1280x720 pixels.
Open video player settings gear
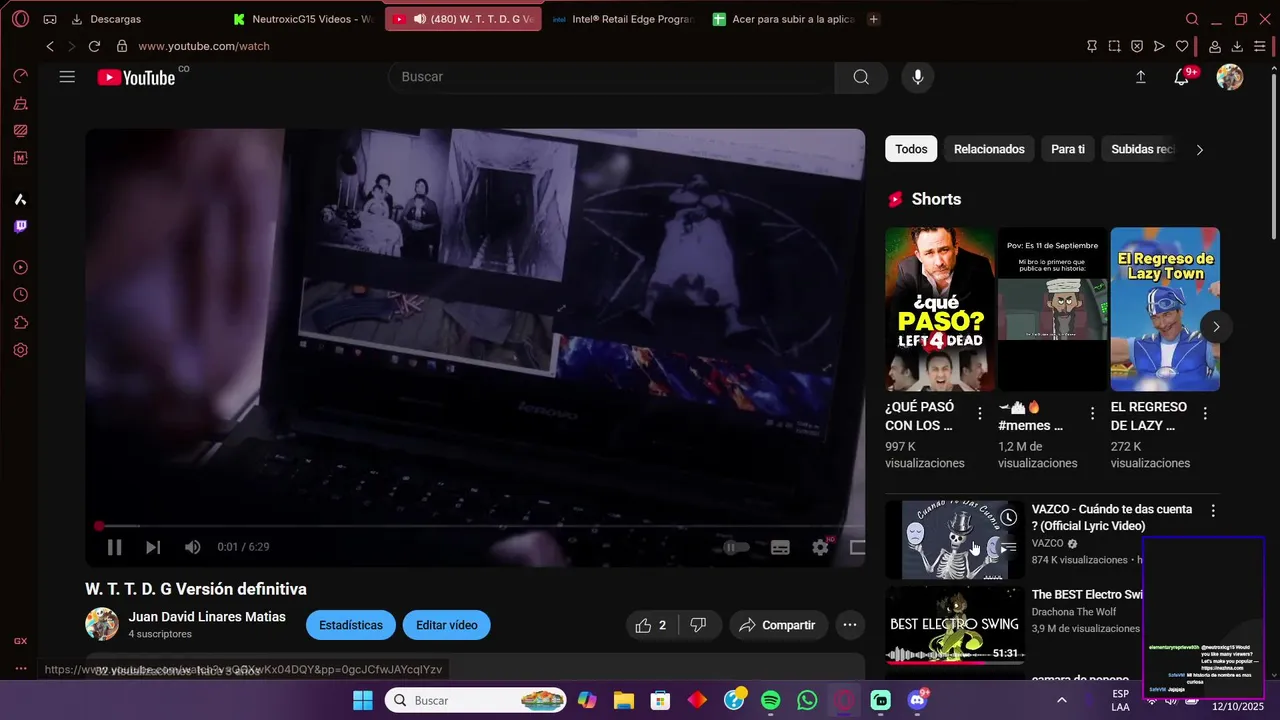click(821, 547)
